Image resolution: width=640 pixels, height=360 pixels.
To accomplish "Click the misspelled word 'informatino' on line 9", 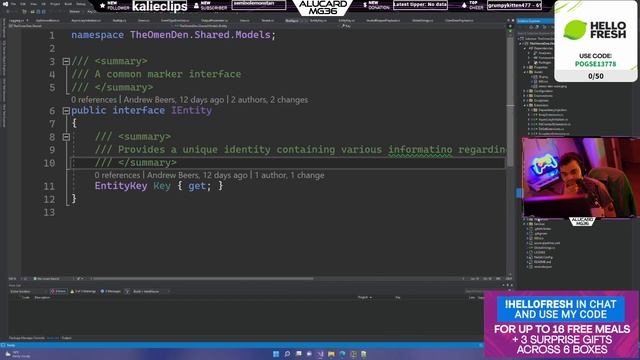I will tap(420, 149).
